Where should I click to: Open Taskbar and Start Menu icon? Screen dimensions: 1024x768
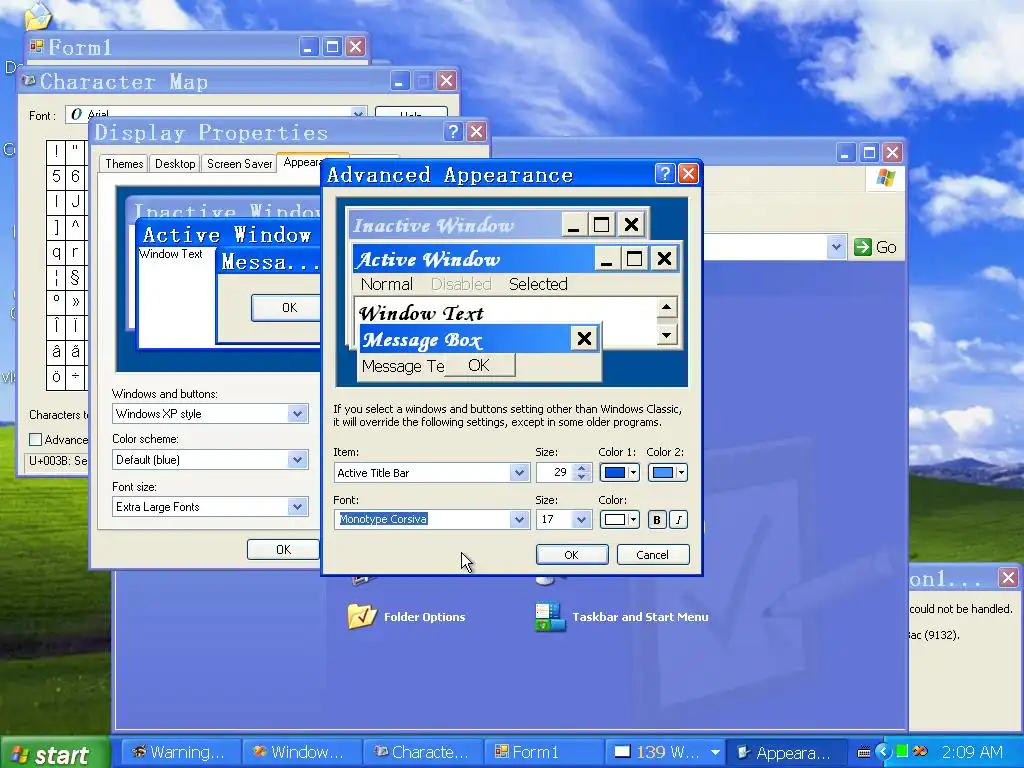tap(622, 616)
